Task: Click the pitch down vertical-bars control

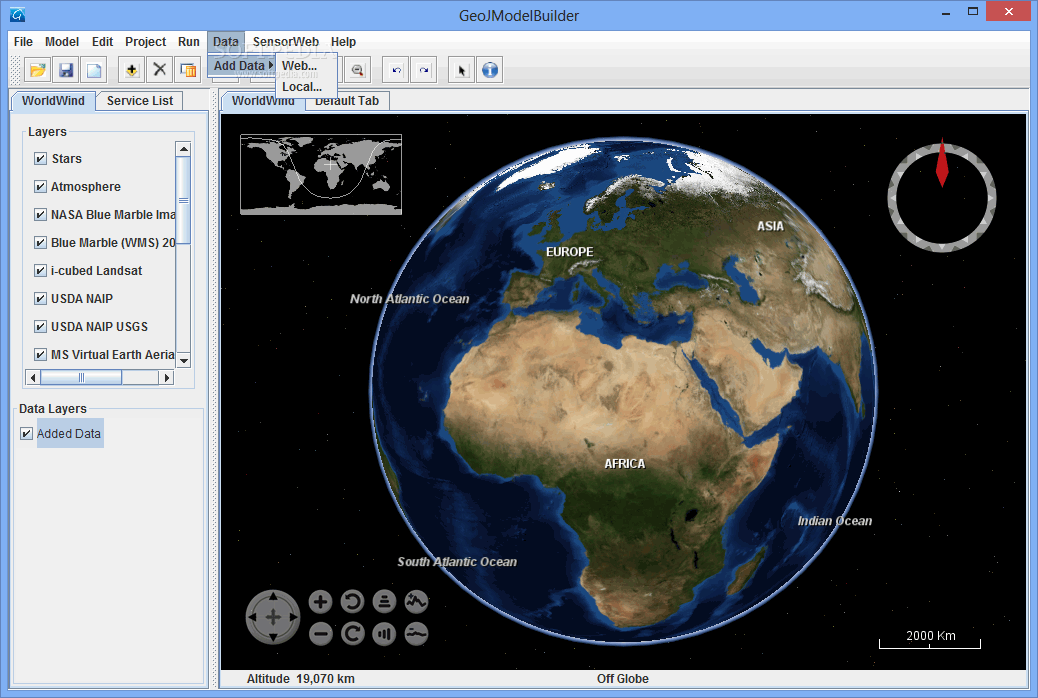Action: click(384, 634)
